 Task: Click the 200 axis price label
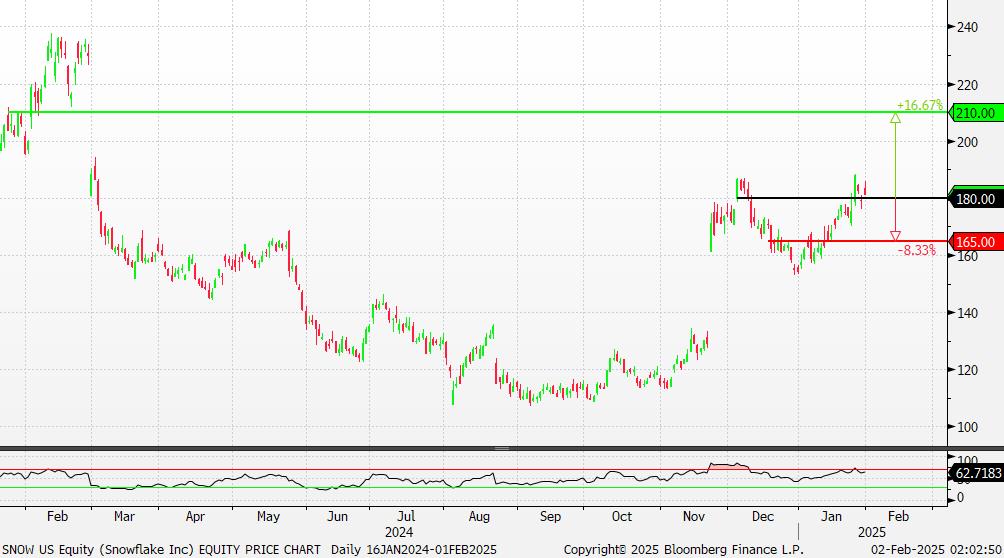pos(967,142)
